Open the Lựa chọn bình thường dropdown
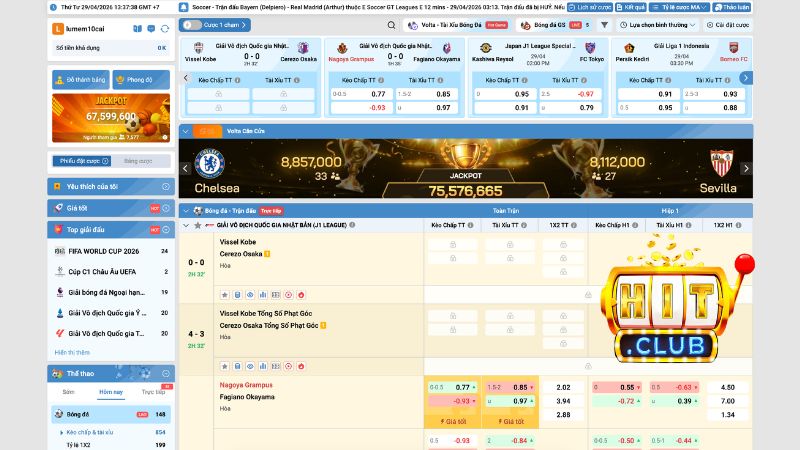 tap(658, 25)
